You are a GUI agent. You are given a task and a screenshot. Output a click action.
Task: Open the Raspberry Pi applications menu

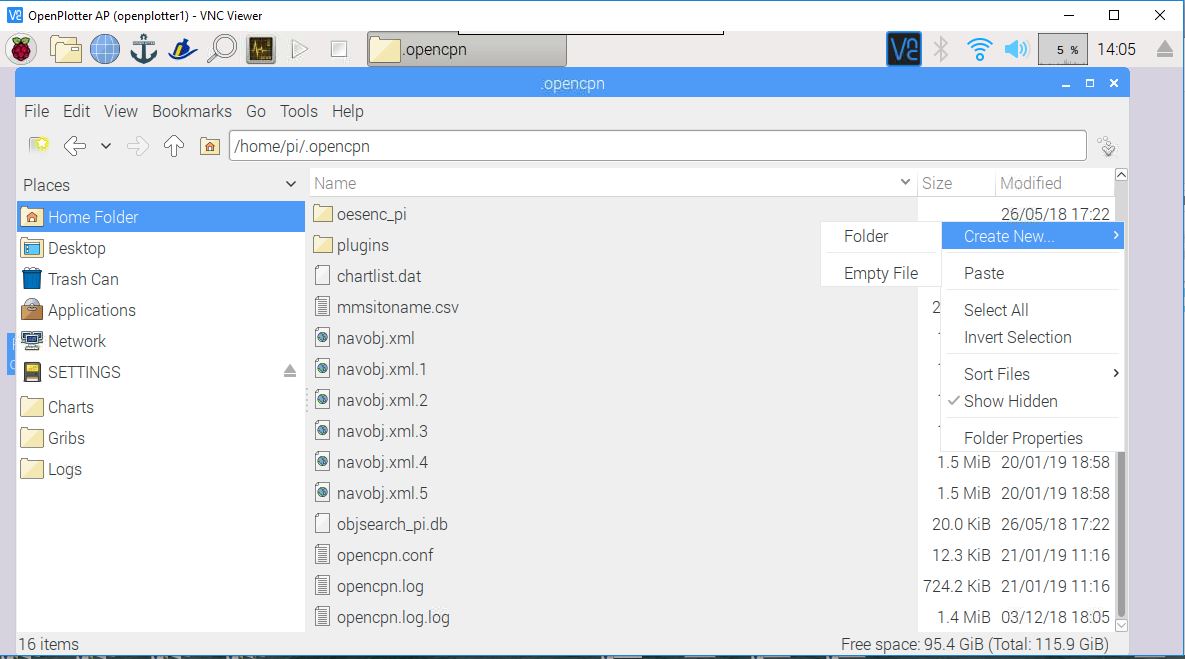point(20,48)
